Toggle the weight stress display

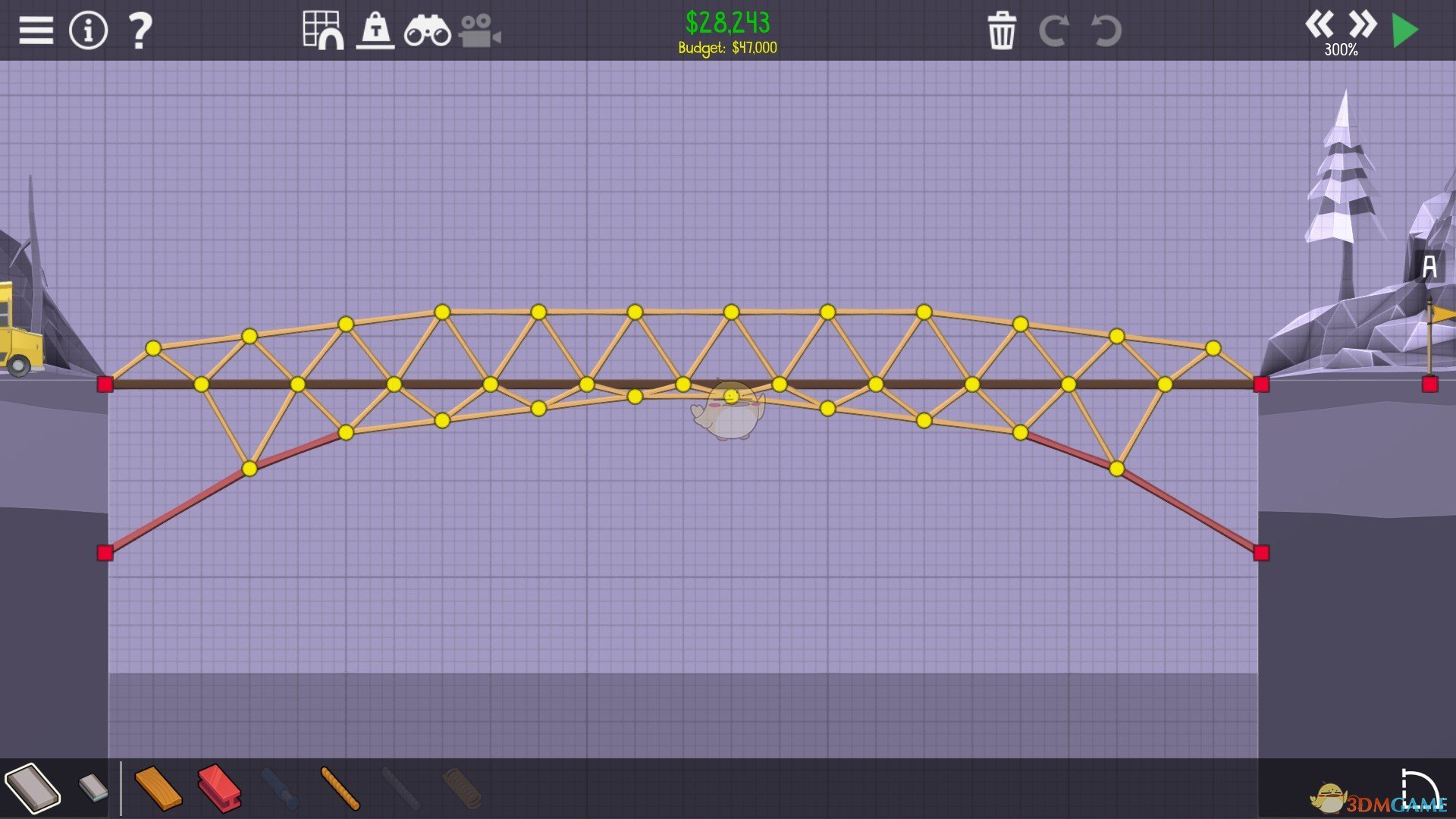pyautogui.click(x=375, y=31)
